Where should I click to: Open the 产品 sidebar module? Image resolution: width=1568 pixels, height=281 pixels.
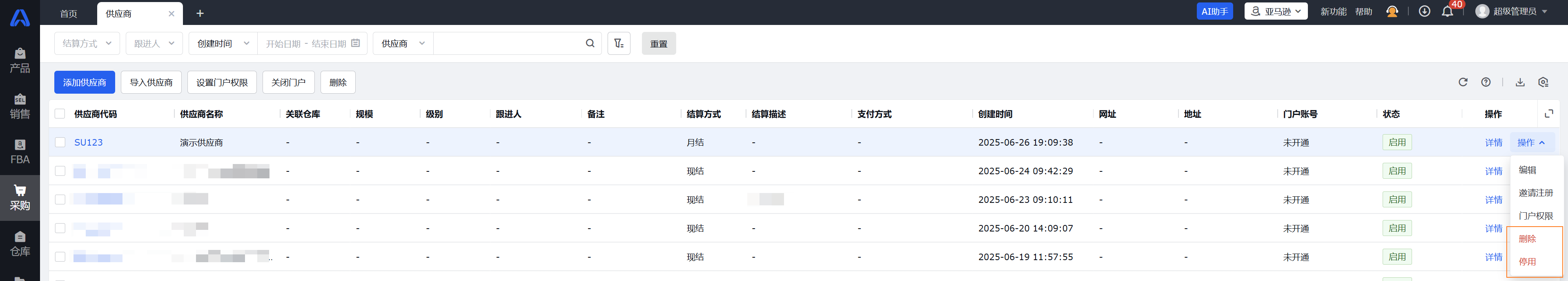[20, 61]
